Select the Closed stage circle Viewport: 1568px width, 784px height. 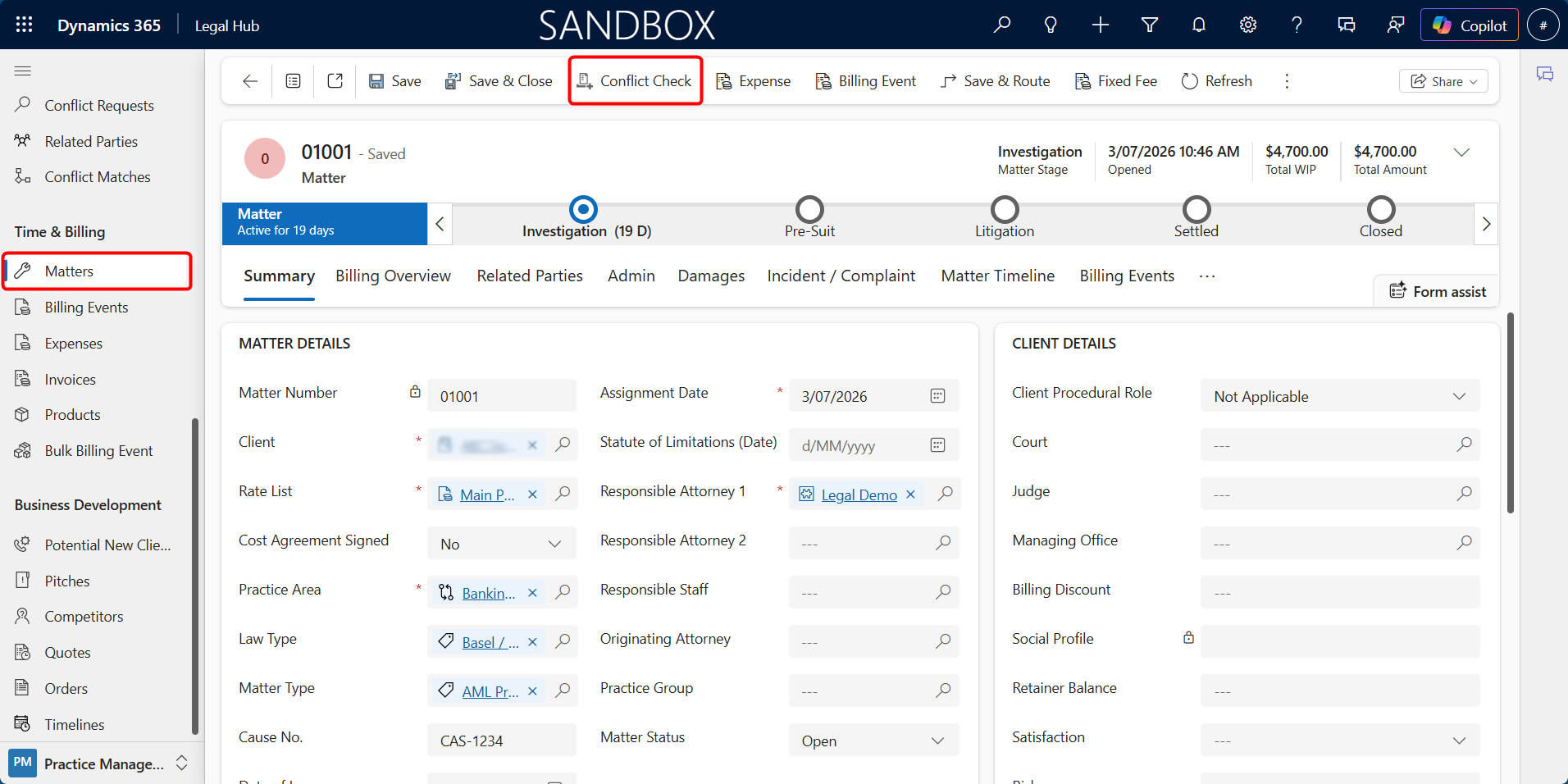1381,210
